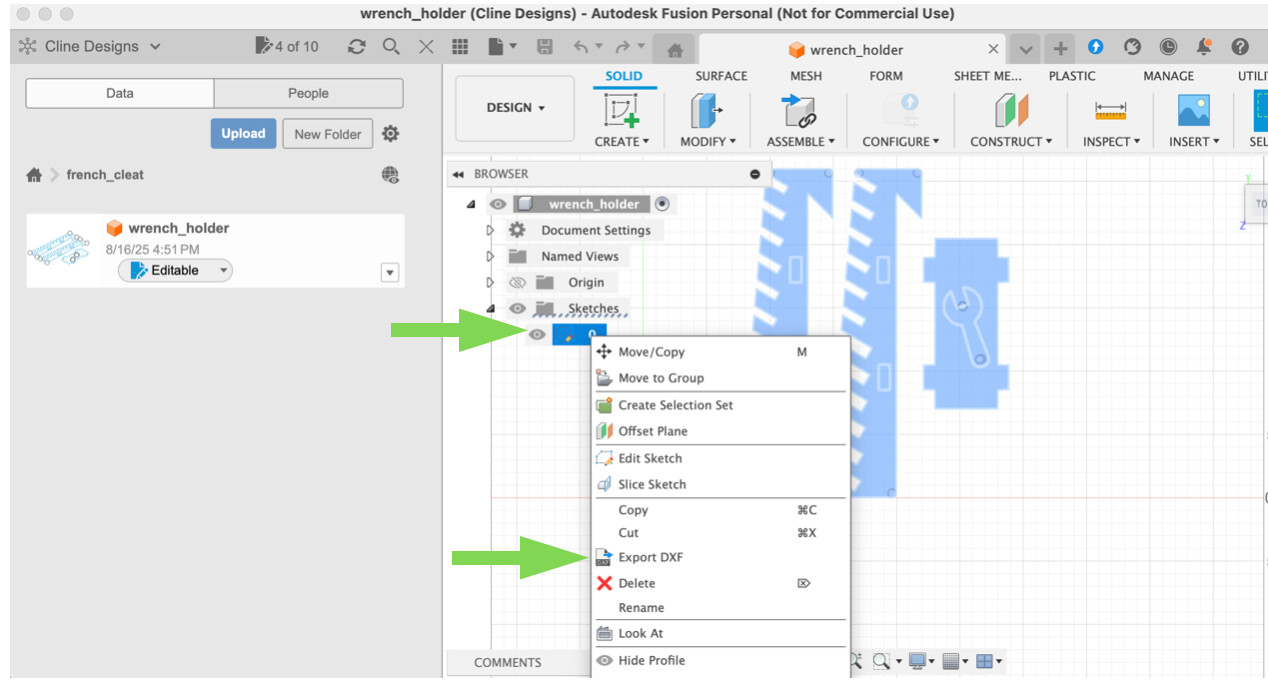Open the DESIGN workspace dropdown
1268x686 pixels.
(515, 108)
